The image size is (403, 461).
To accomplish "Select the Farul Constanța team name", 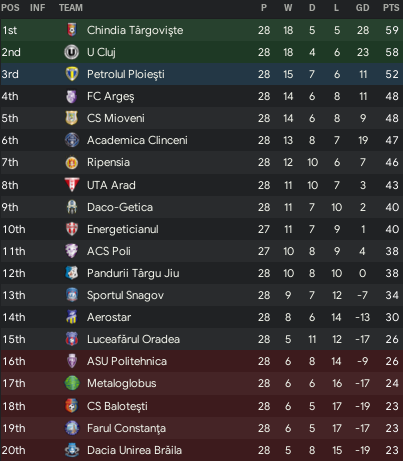I will [126, 428].
